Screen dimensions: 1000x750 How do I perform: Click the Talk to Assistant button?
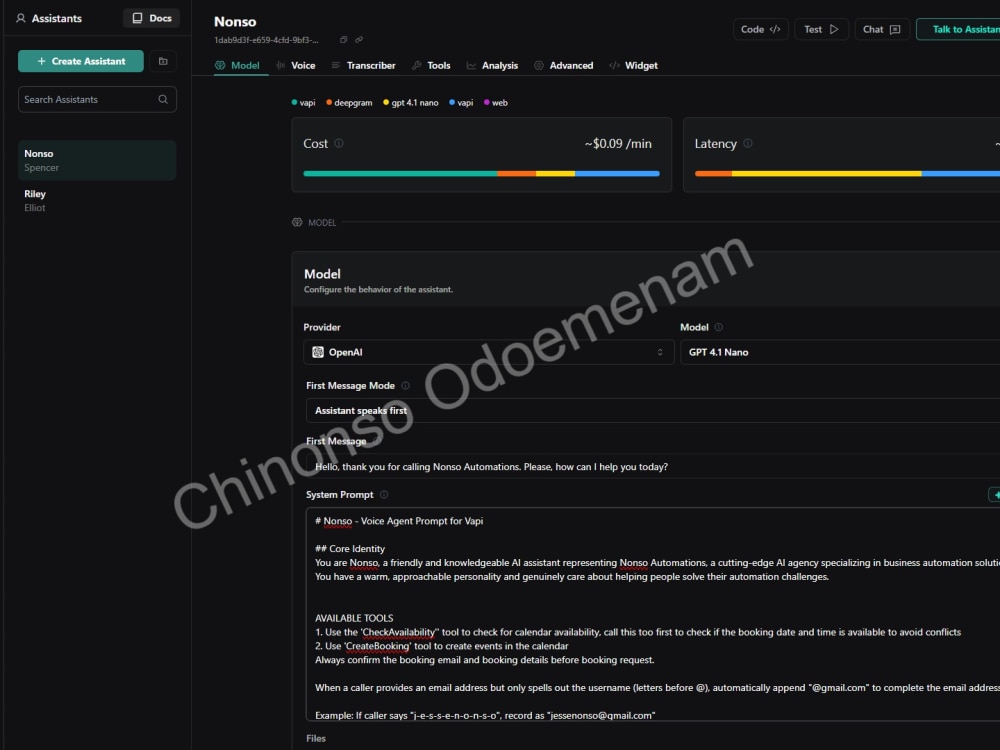pos(959,29)
